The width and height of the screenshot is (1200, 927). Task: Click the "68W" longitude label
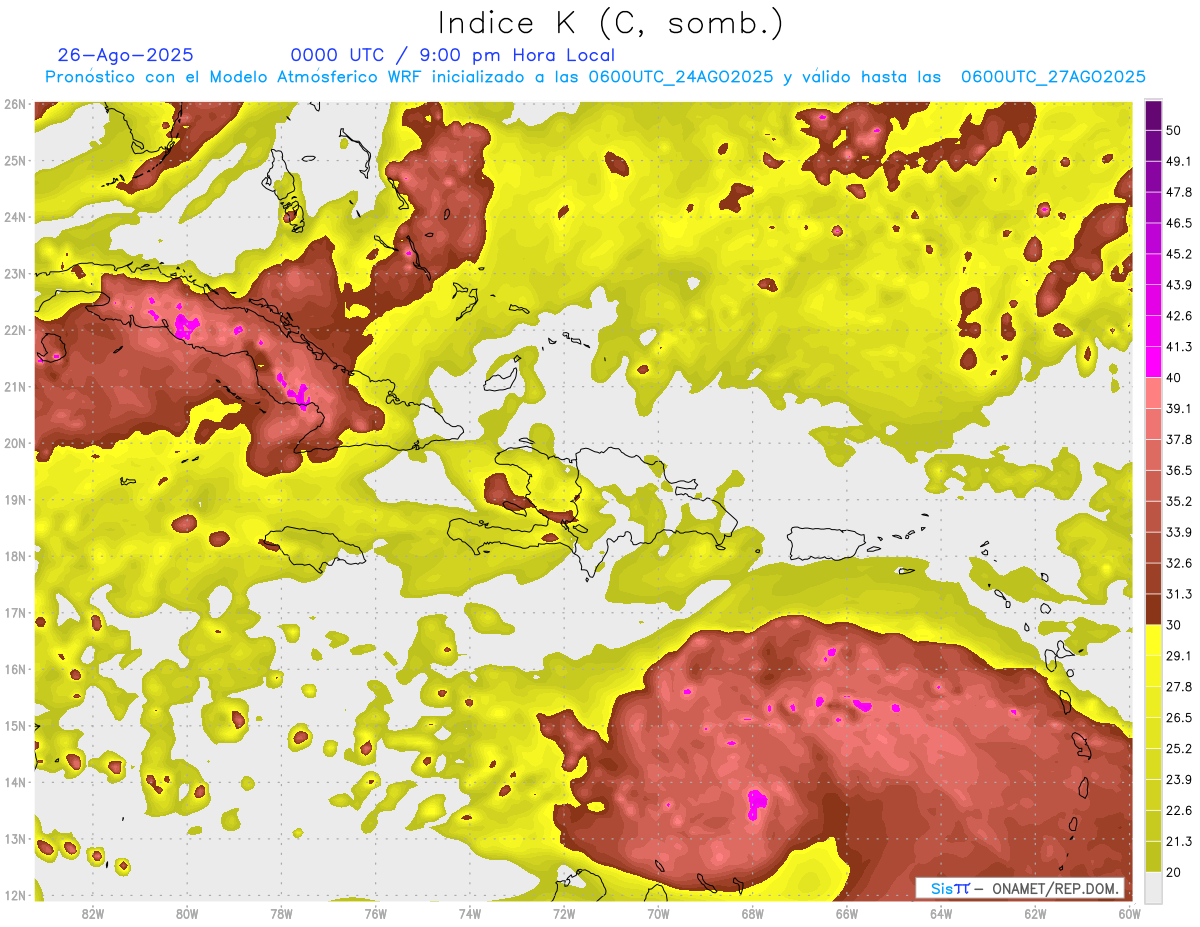click(752, 914)
